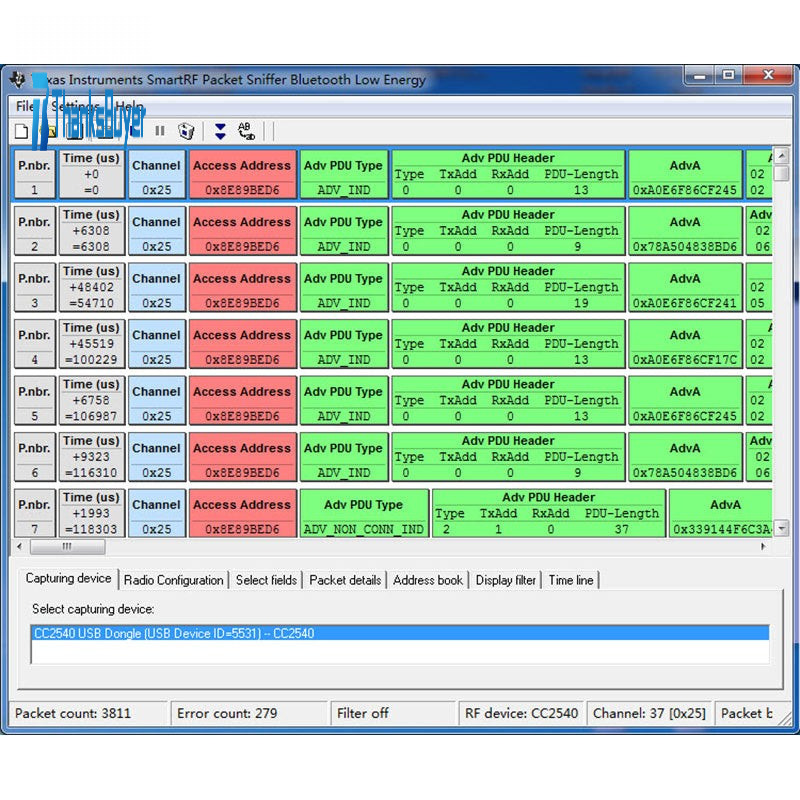Select packet number 1 cell
The height and width of the screenshot is (800, 800).
(34, 173)
